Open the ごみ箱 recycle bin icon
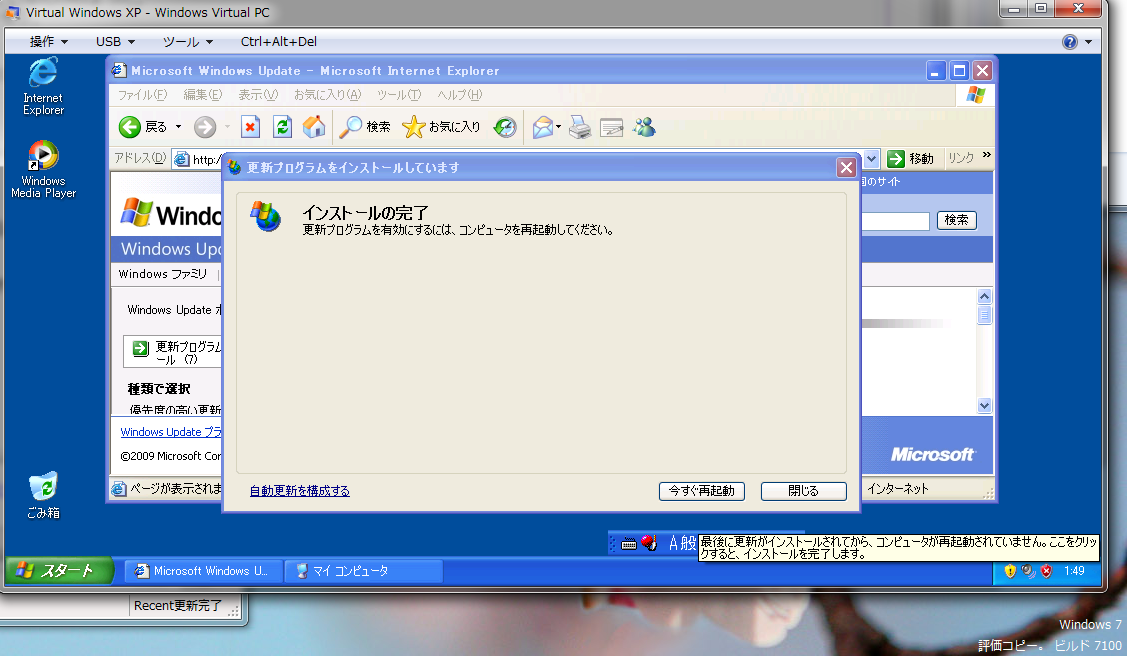Screen dimensions: 1127x656 pos(43,495)
